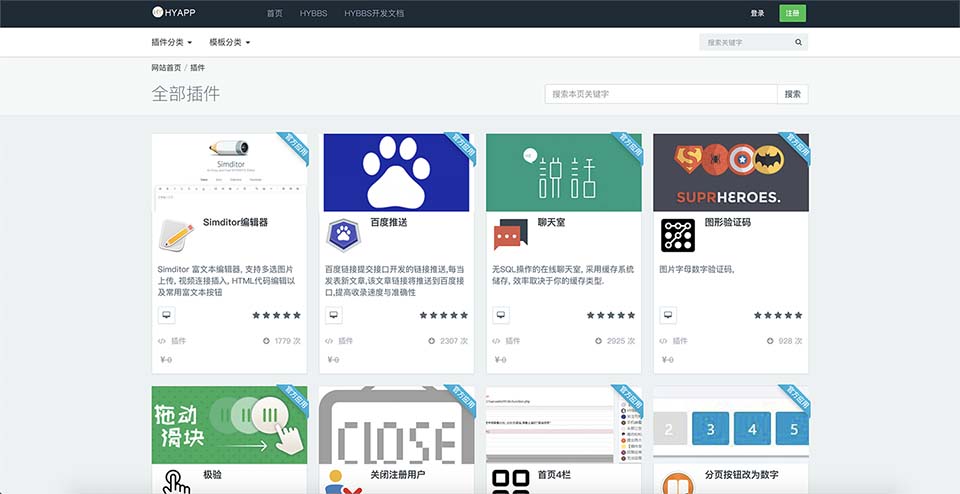Focus the 搜索本页关键字 input
The width and height of the screenshot is (960, 494).
coord(661,94)
